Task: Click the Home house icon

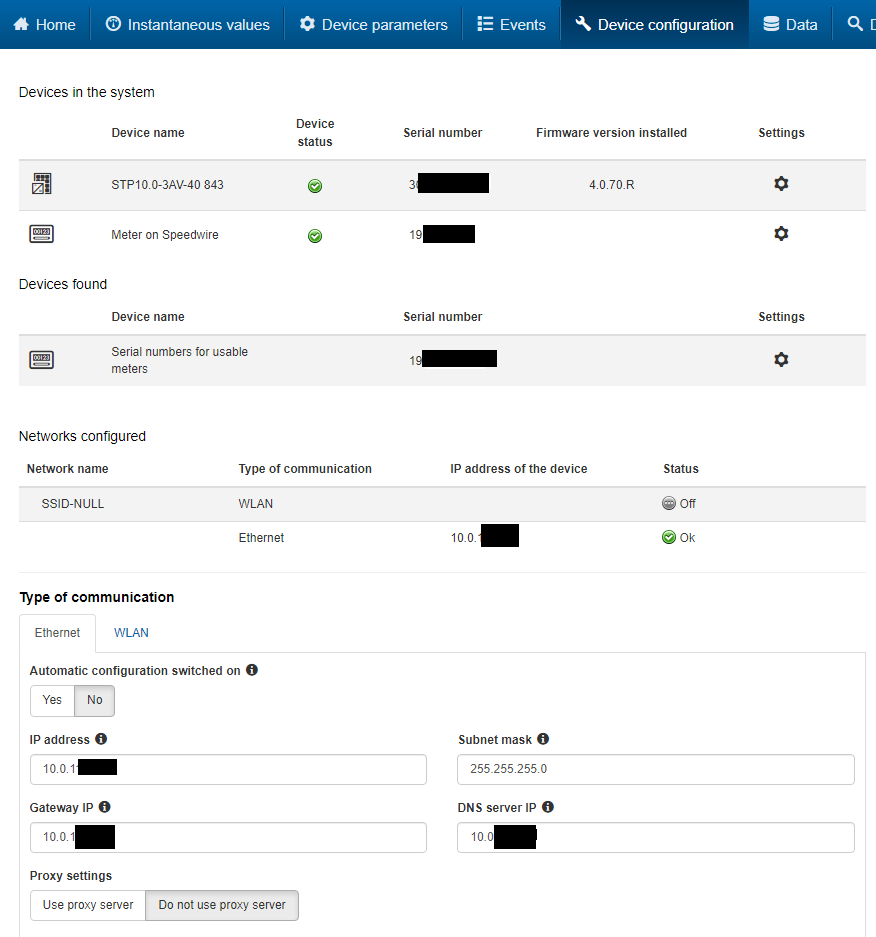Action: click(21, 24)
